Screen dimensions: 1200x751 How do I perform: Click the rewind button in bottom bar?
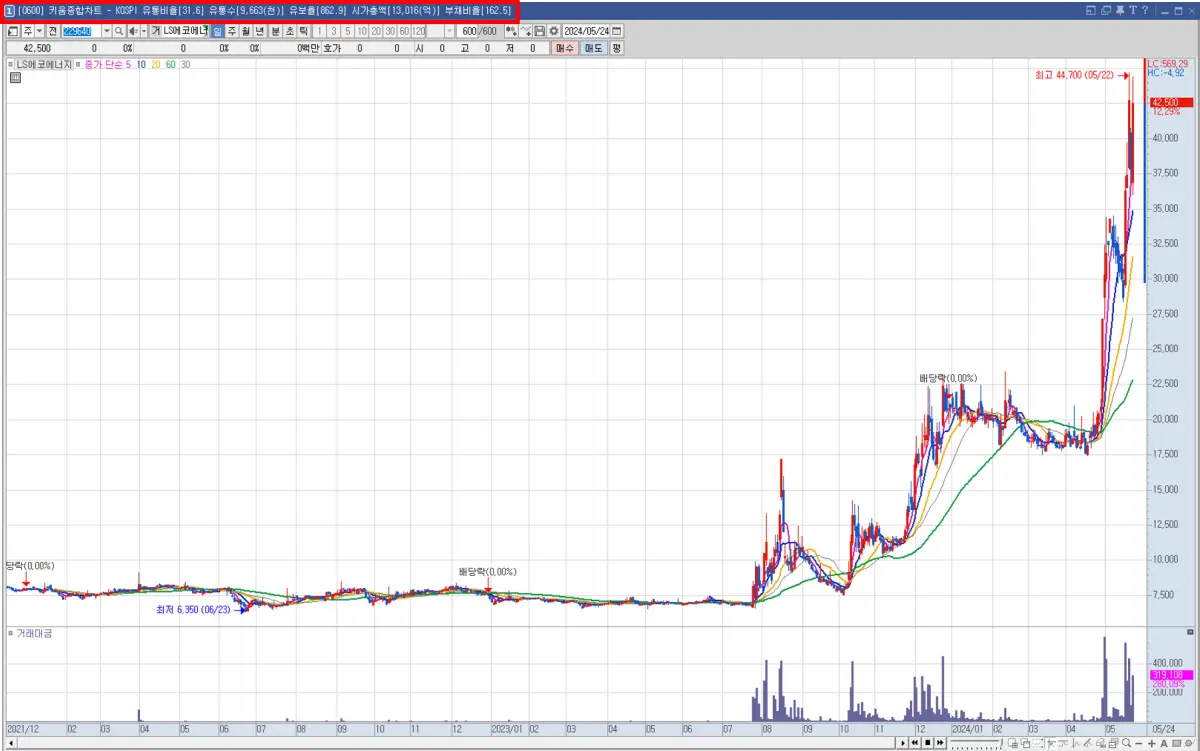pos(915,743)
